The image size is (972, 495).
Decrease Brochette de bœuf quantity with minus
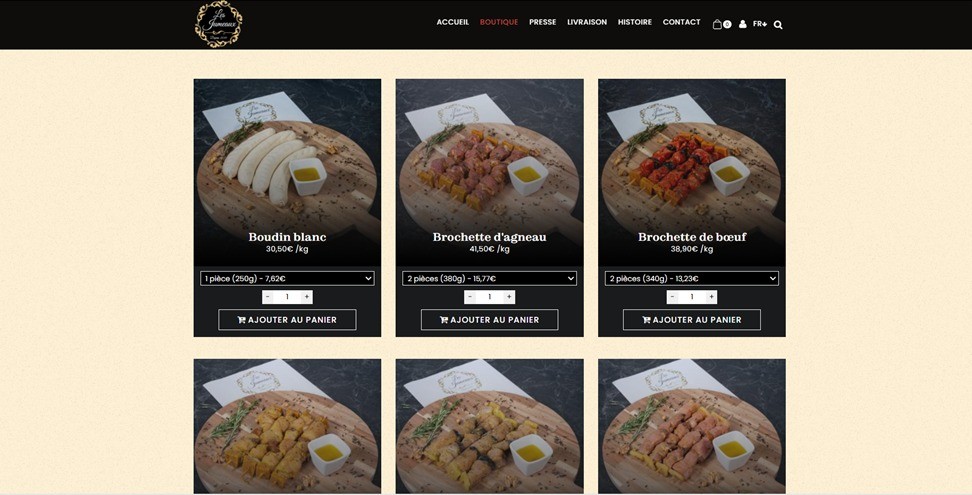click(673, 297)
